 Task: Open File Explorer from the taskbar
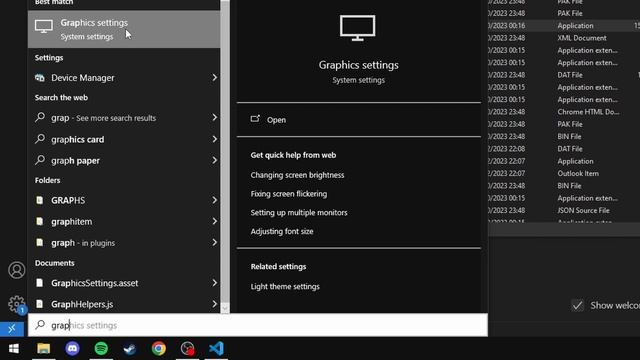[44, 349]
